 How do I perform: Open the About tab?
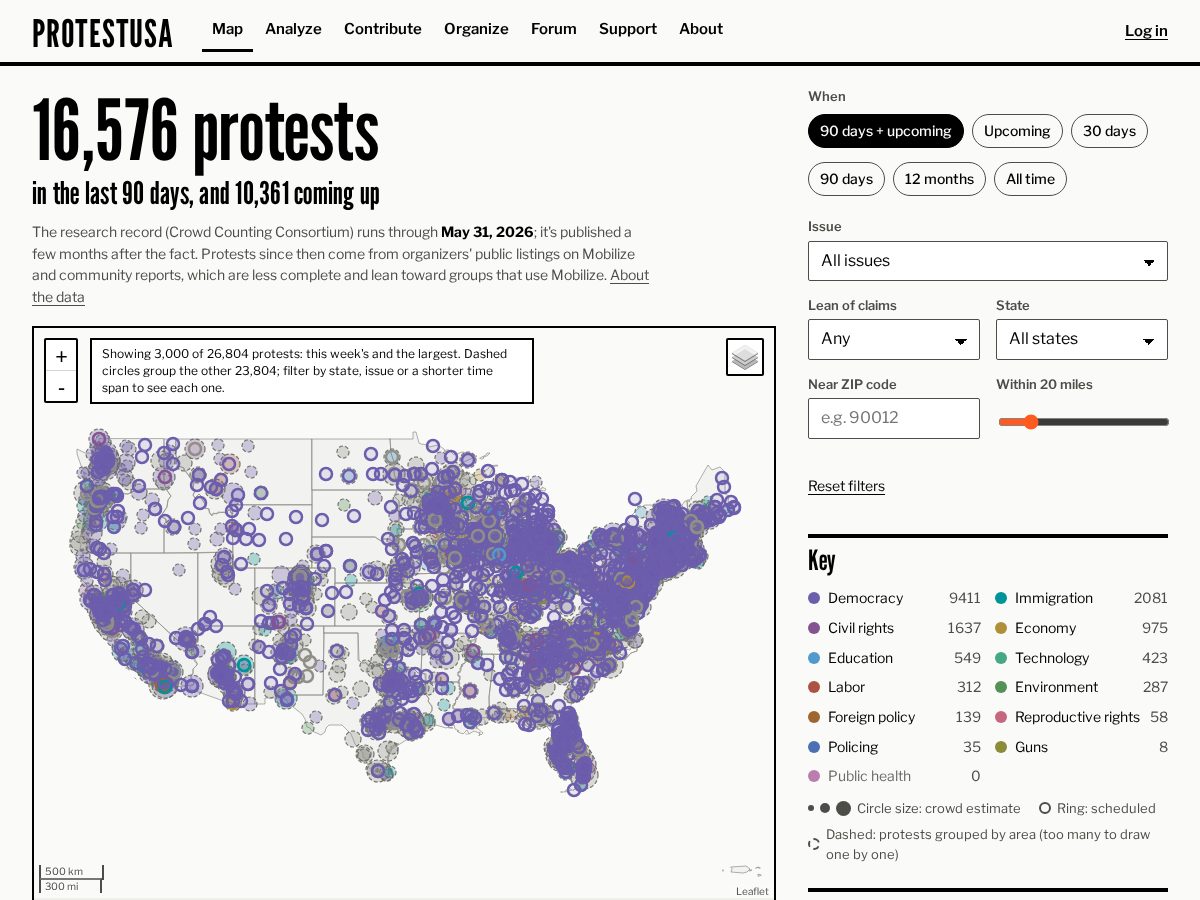701,29
